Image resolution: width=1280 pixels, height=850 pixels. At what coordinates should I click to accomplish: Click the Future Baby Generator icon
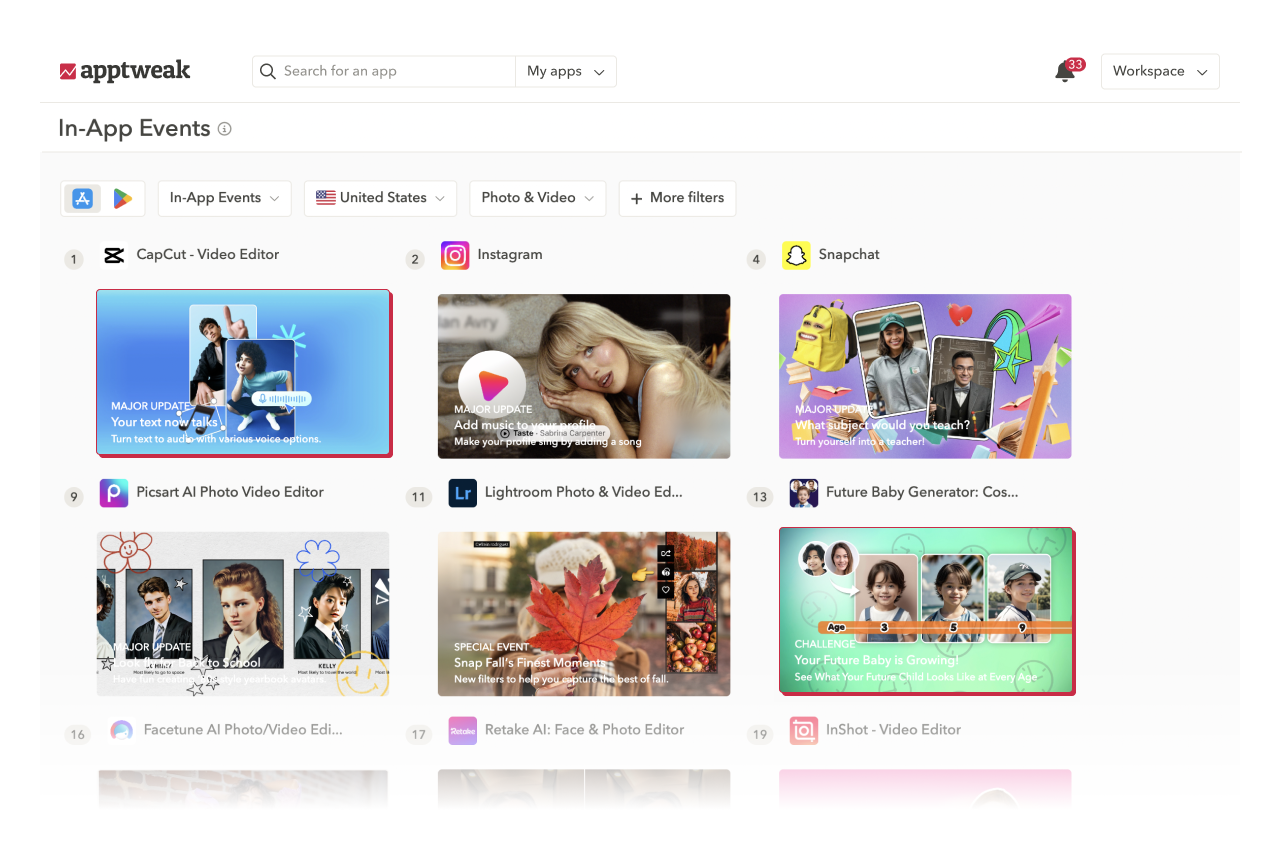[804, 493]
